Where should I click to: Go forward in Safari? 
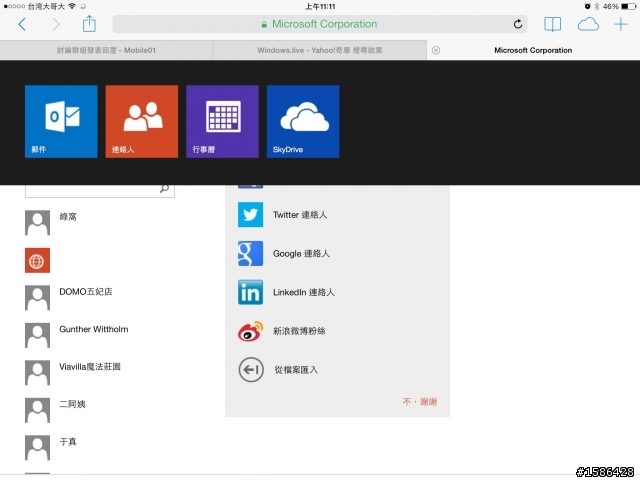point(56,24)
